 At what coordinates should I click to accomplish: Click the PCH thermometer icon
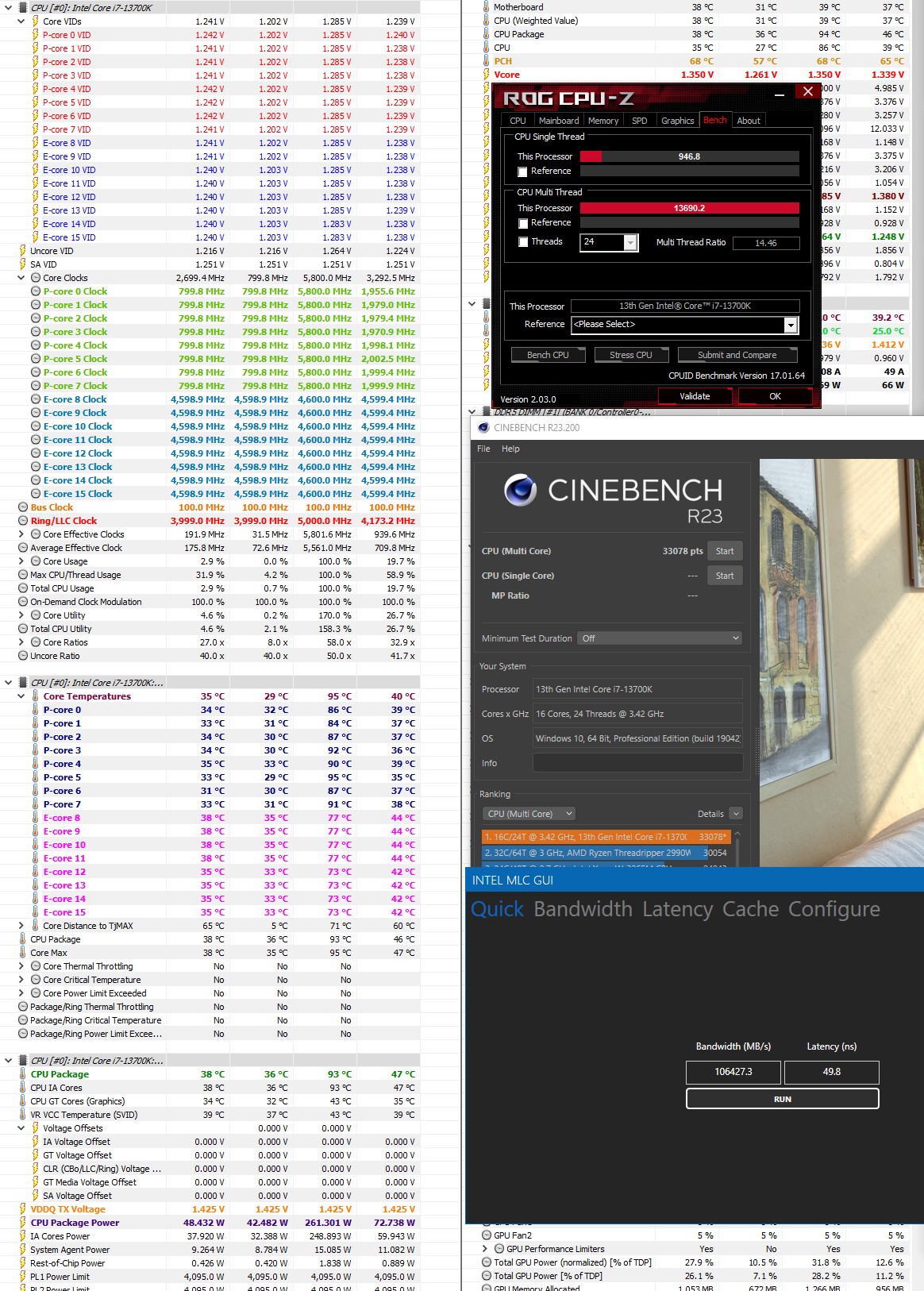487,61
